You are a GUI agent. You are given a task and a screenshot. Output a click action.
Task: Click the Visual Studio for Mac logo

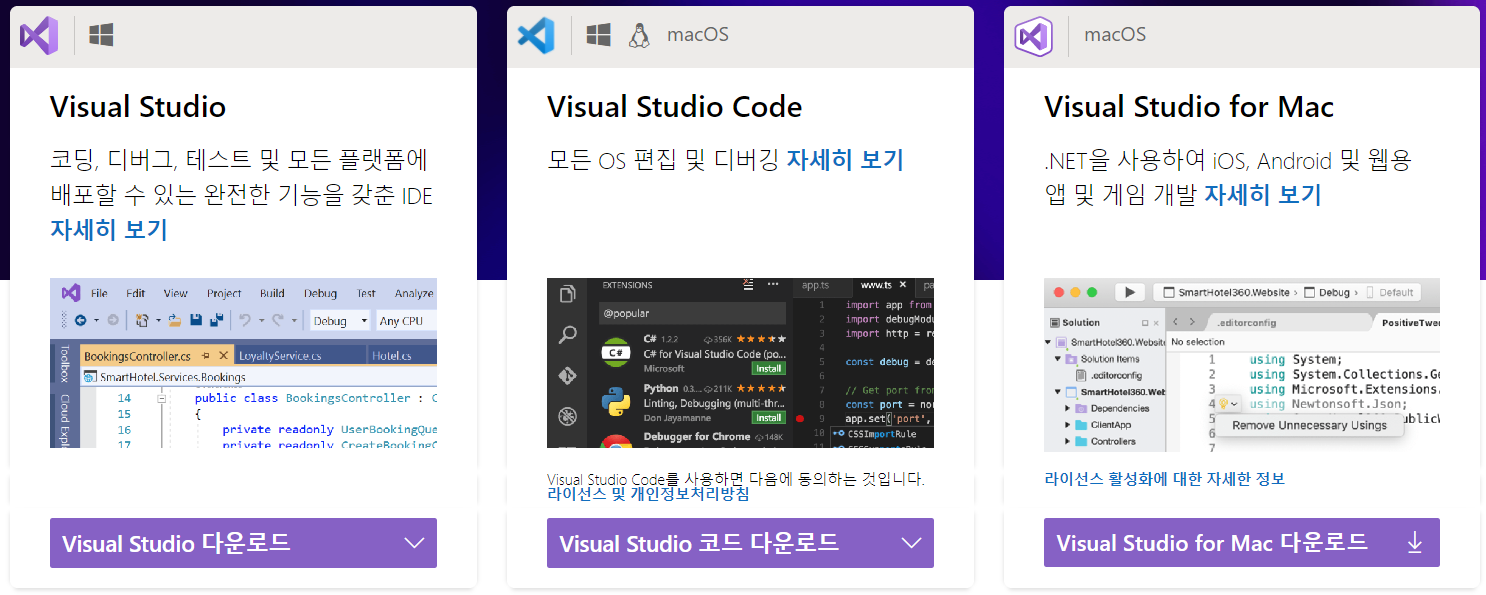coord(1033,35)
